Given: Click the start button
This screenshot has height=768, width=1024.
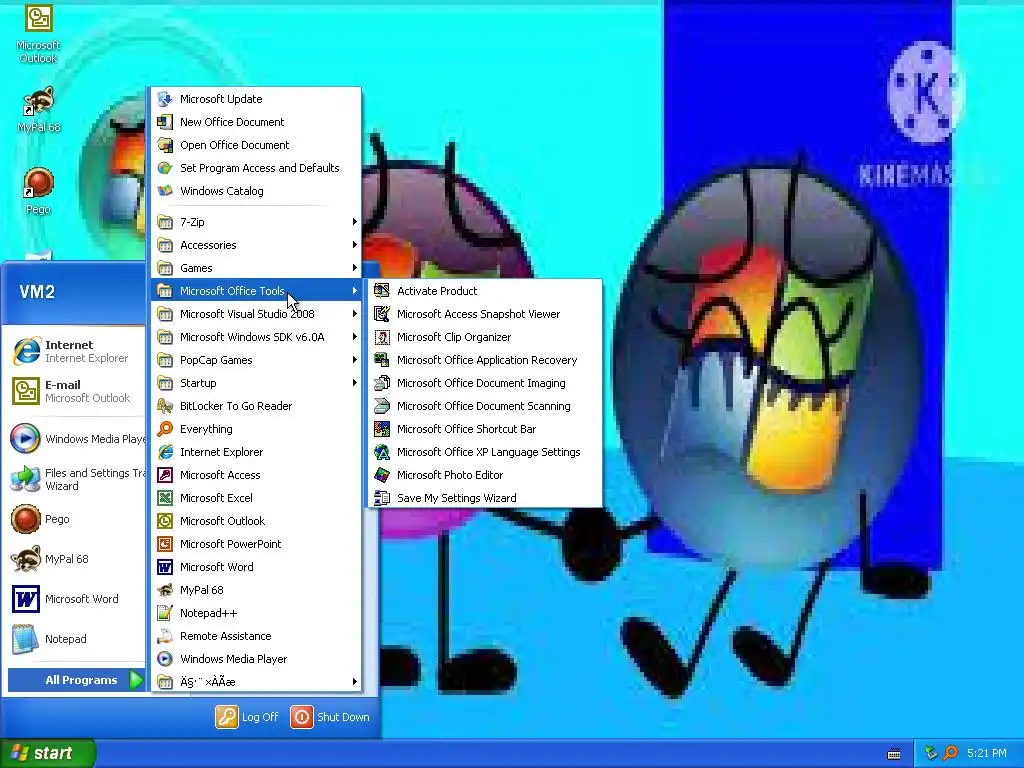Looking at the screenshot, I should [x=48, y=753].
